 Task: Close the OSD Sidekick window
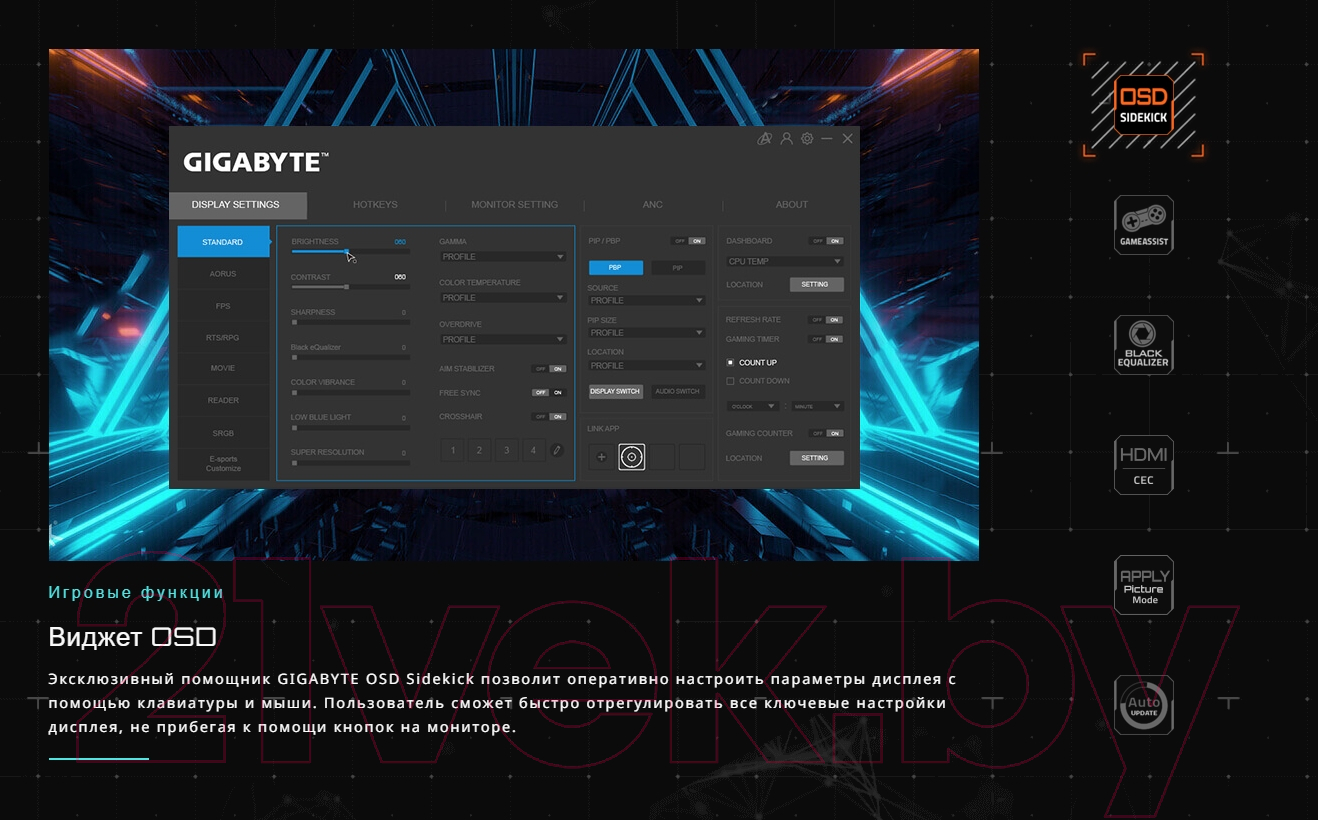tap(848, 139)
